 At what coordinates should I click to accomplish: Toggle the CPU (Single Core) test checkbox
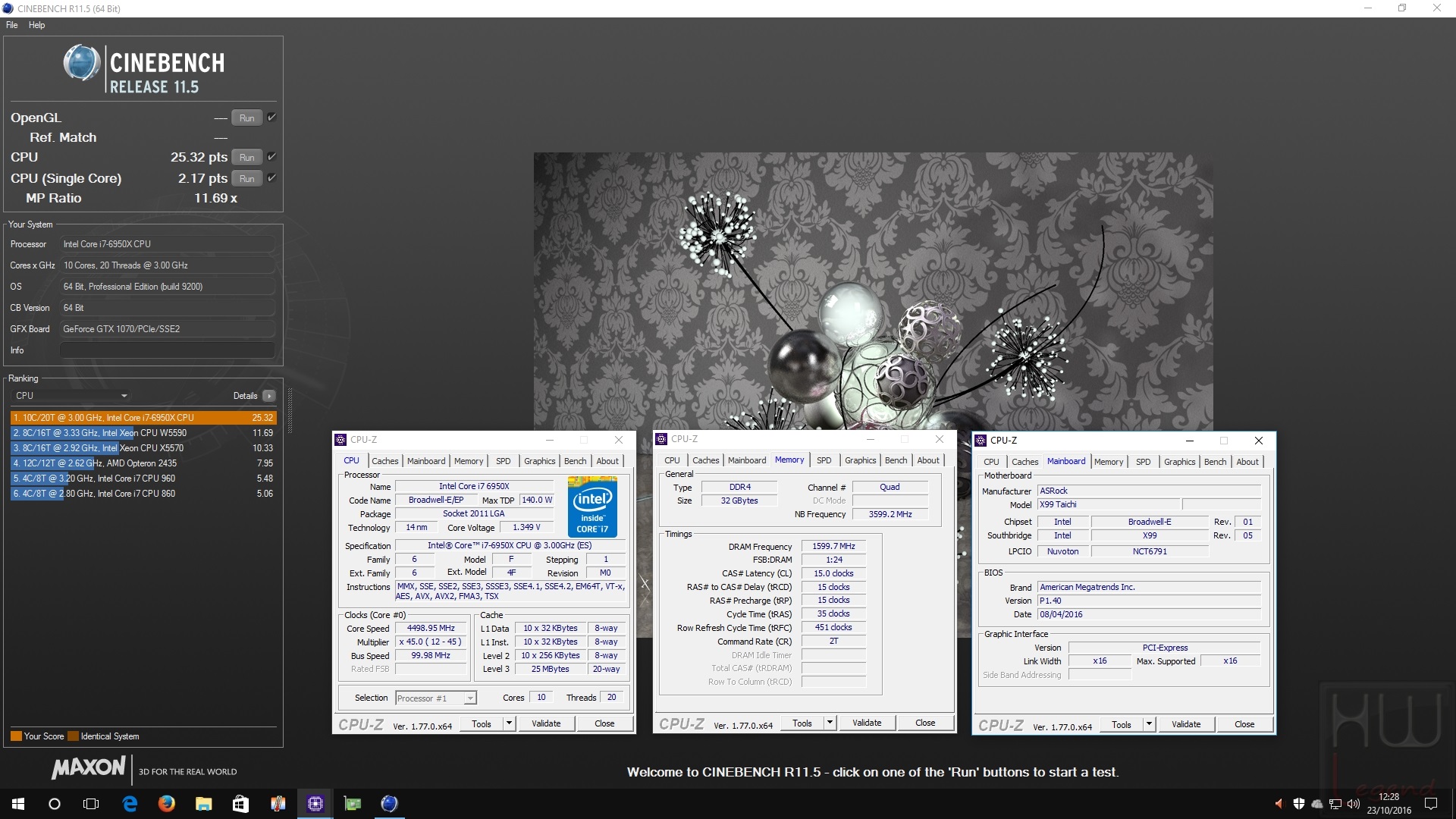click(x=271, y=178)
